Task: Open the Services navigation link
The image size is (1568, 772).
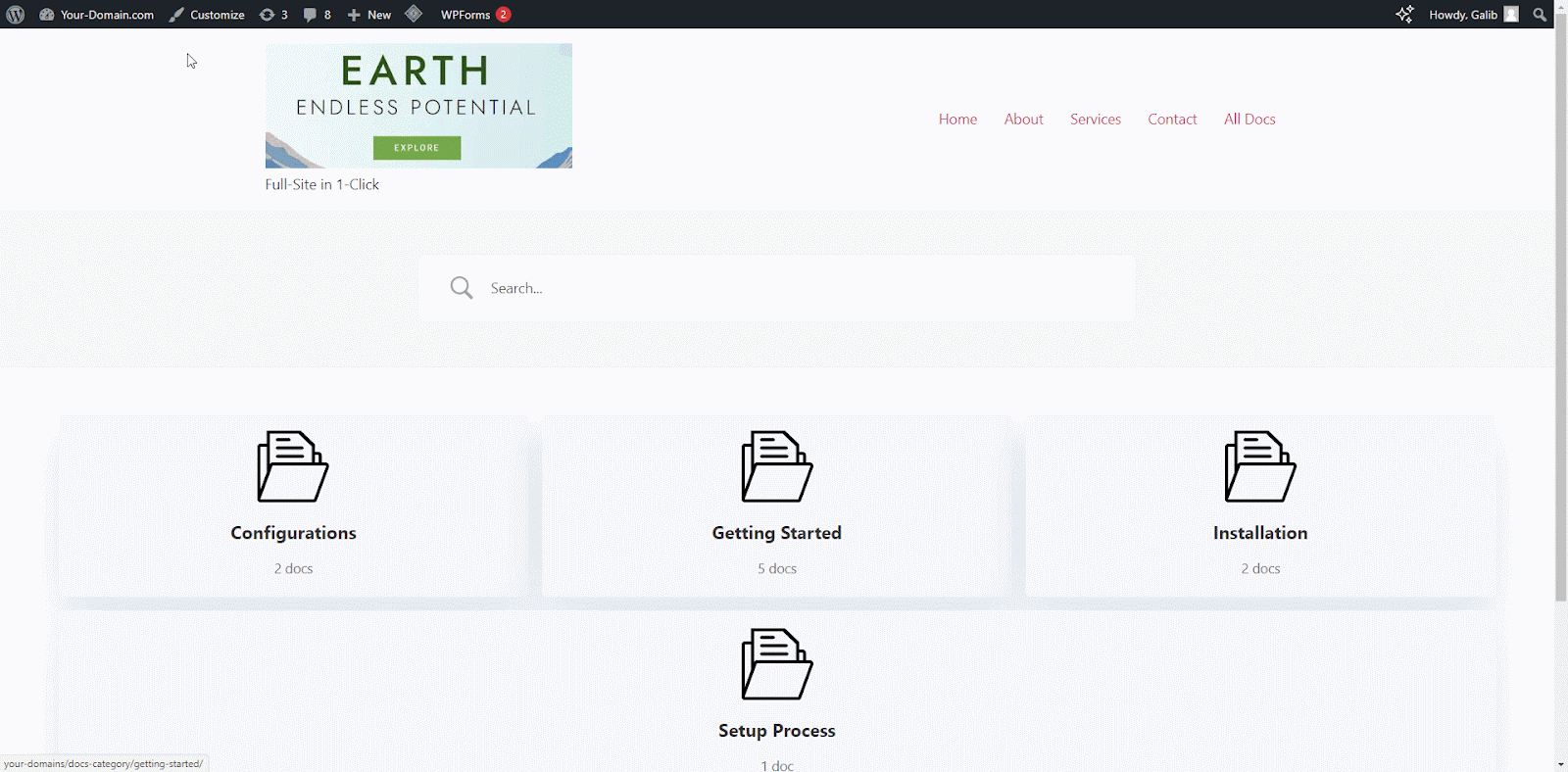Action: click(1095, 120)
